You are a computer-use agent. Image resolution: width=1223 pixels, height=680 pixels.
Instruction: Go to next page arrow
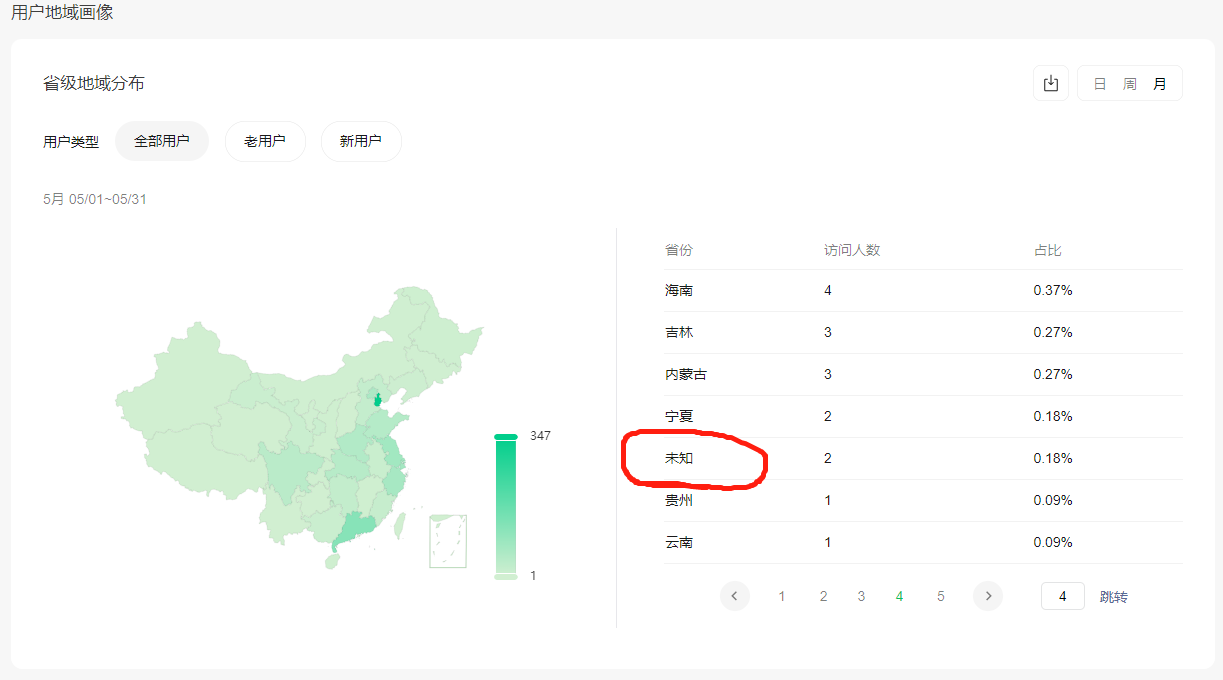[x=988, y=596]
